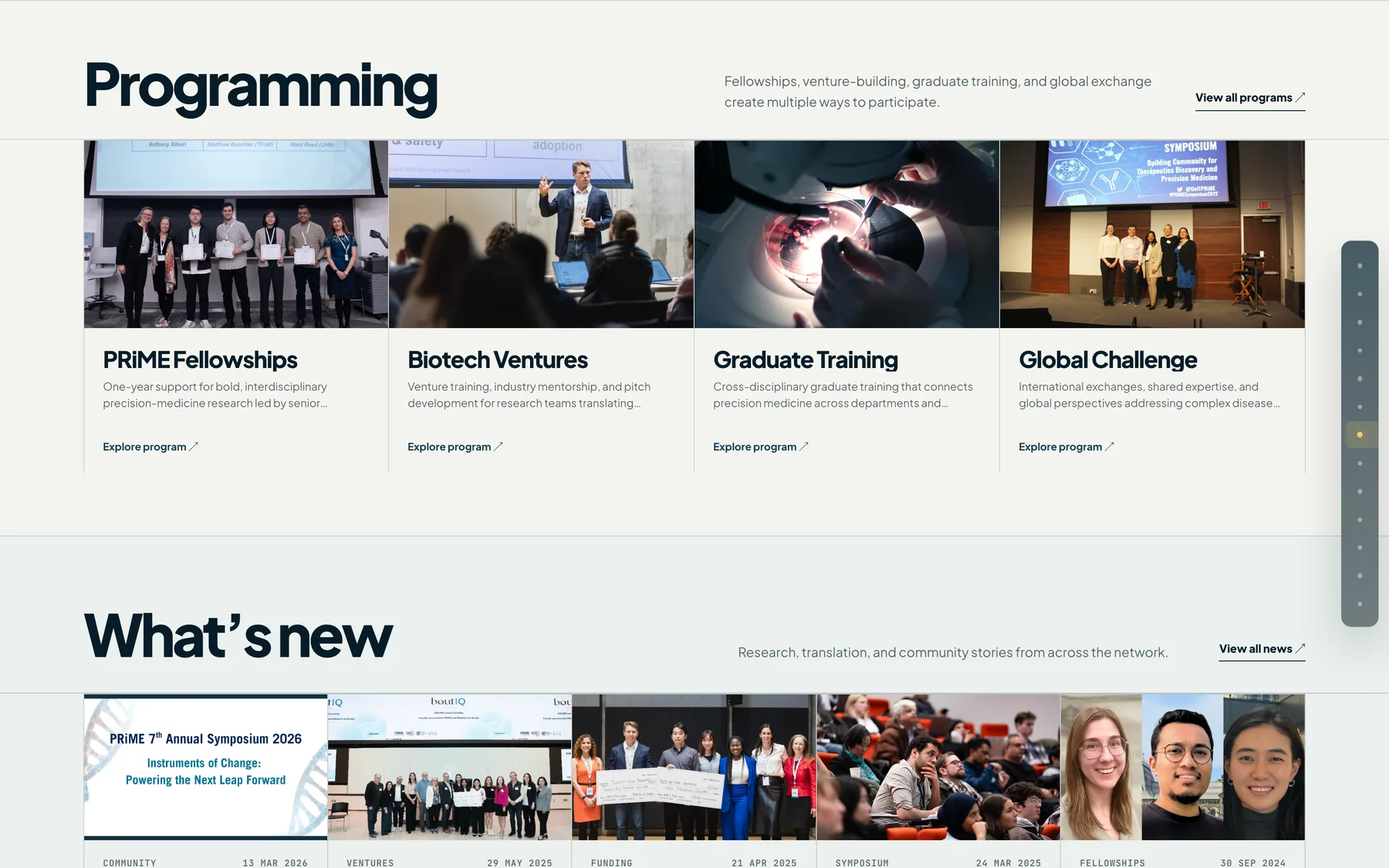Select the Global Challenge card title
This screenshot has height=868, width=1389.
(1108, 360)
